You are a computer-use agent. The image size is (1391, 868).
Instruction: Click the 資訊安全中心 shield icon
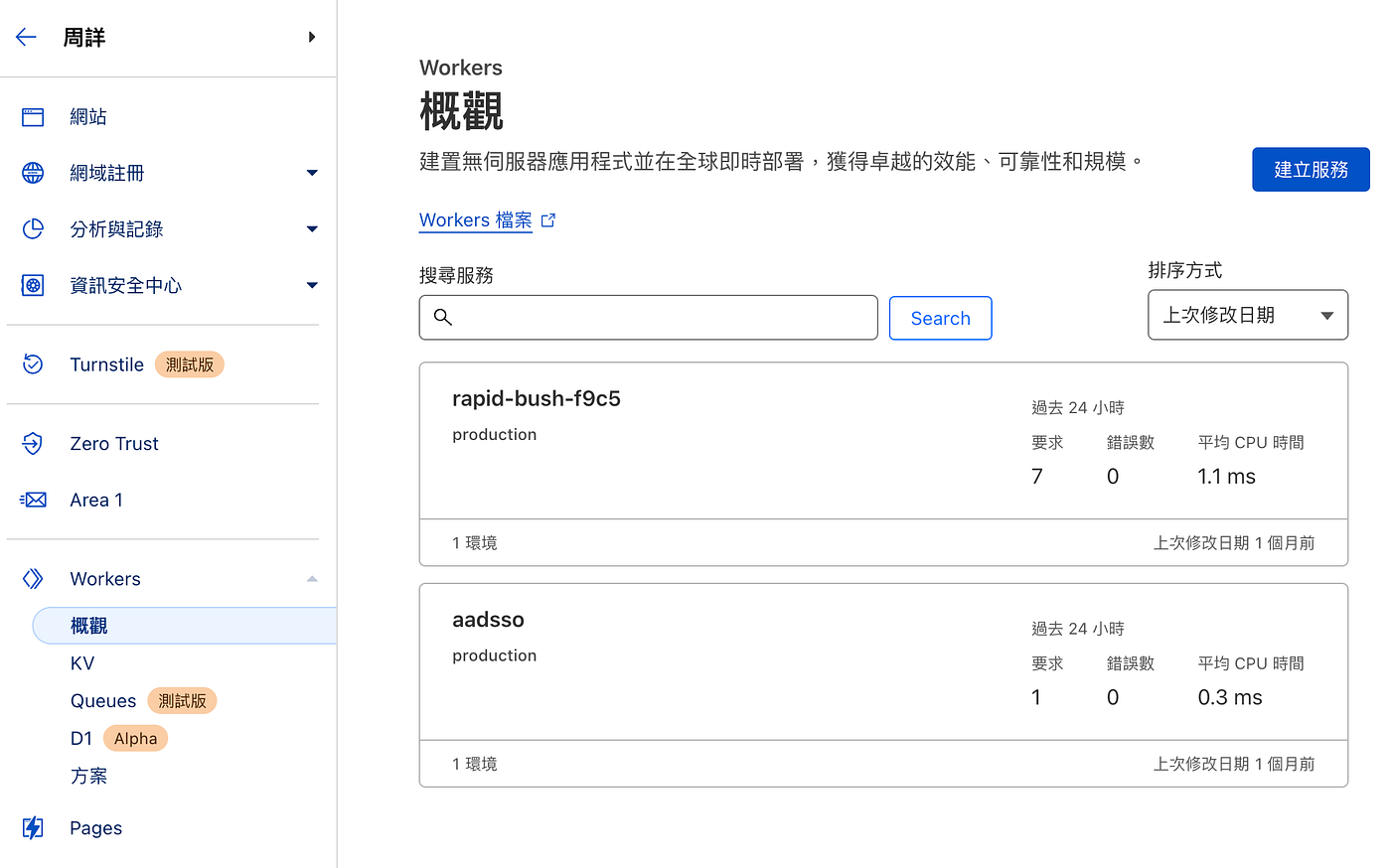pos(33,286)
